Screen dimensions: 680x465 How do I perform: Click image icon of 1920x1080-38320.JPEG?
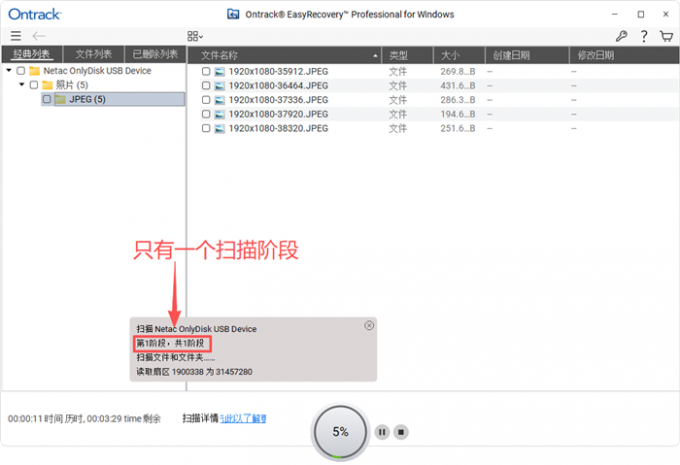click(220, 129)
